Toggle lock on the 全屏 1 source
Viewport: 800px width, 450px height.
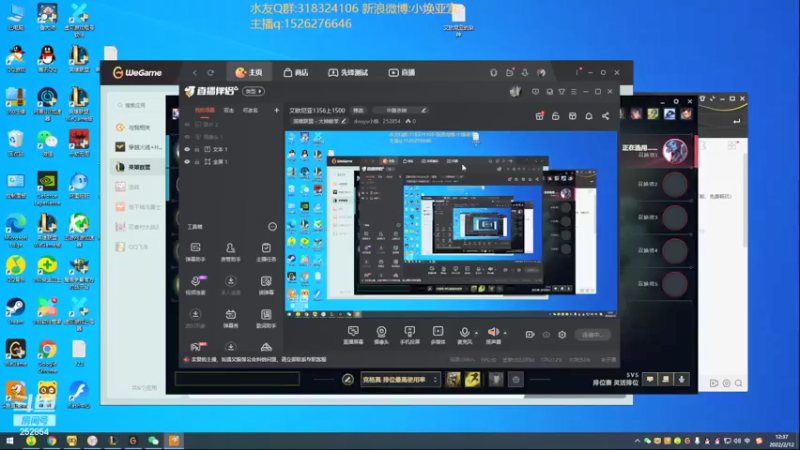[197, 162]
